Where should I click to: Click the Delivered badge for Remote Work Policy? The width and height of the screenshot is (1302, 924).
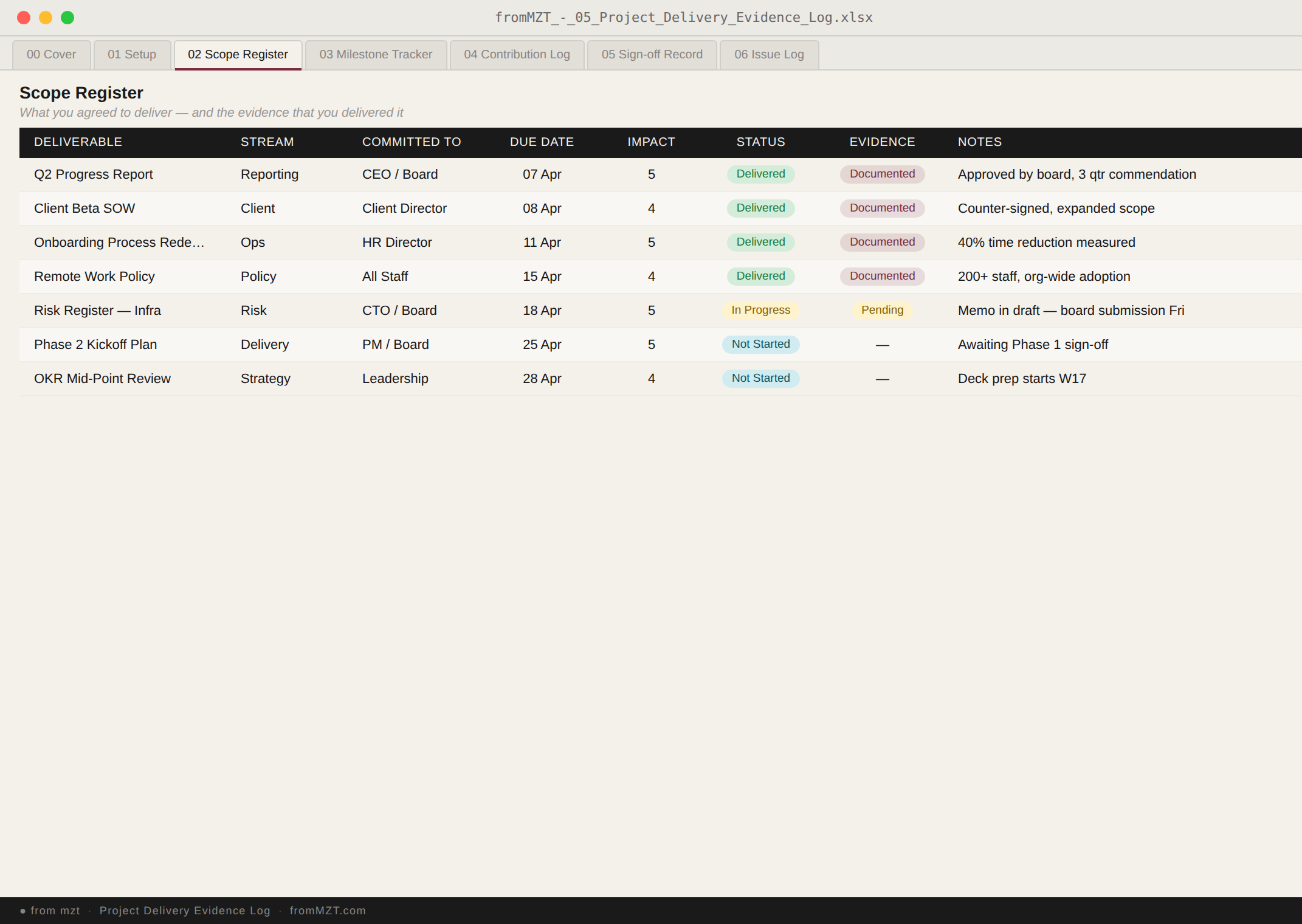click(760, 276)
